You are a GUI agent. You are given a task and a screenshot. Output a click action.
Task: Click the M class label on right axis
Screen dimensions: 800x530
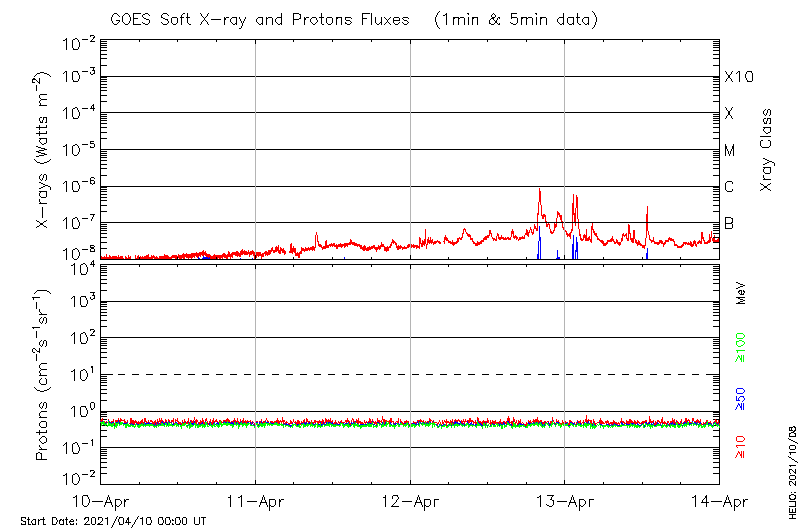point(730,151)
